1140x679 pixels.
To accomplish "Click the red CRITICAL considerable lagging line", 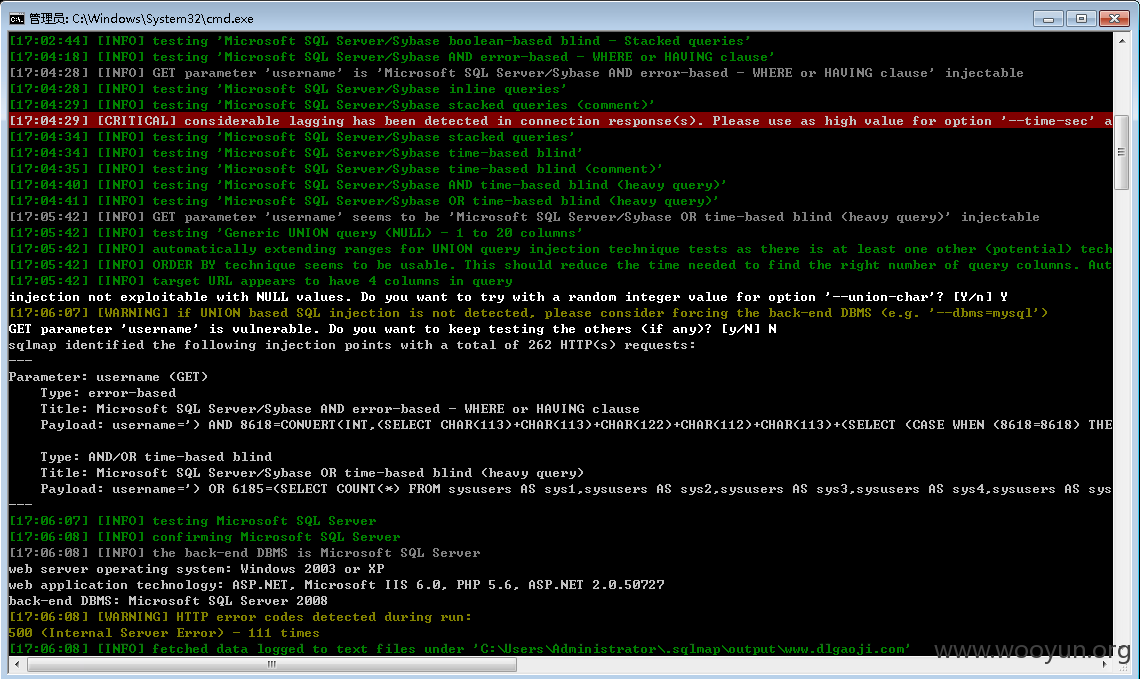I will pos(561,121).
